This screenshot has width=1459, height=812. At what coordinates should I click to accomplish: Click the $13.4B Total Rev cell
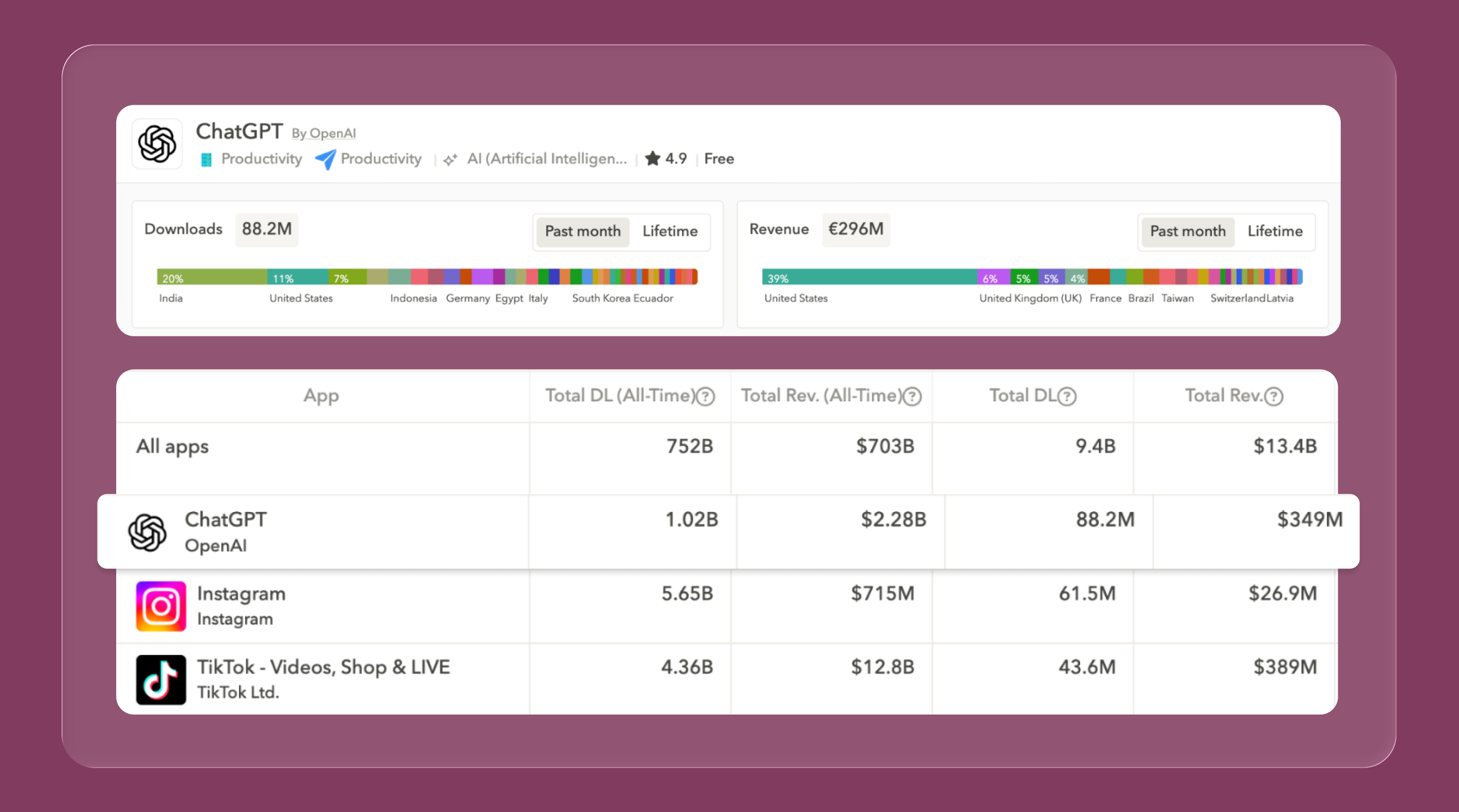(x=1285, y=446)
